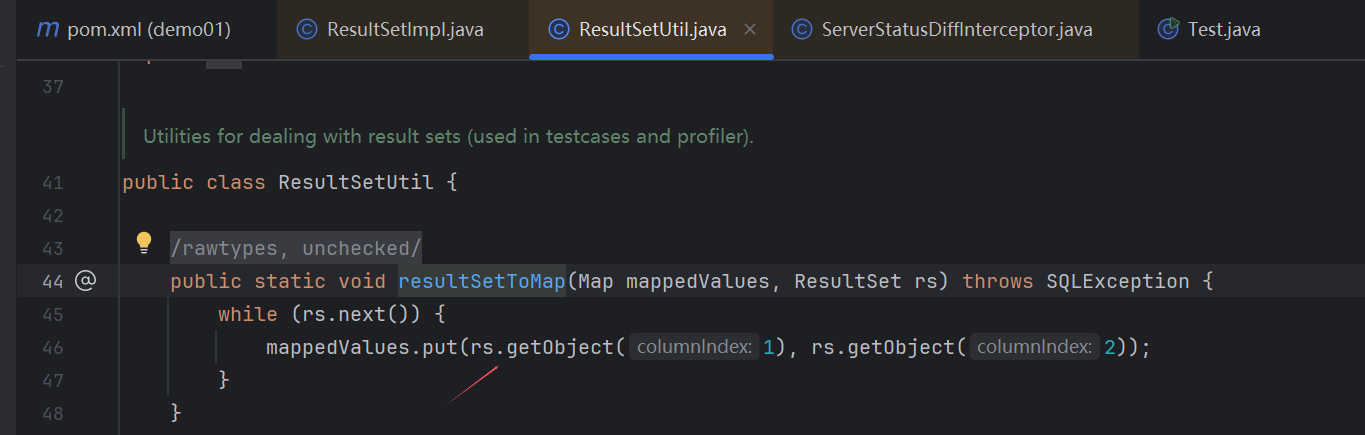This screenshot has width=1365, height=435.
Task: Click the class icon on ResultSetImpl.java tab
Action: coord(308,29)
